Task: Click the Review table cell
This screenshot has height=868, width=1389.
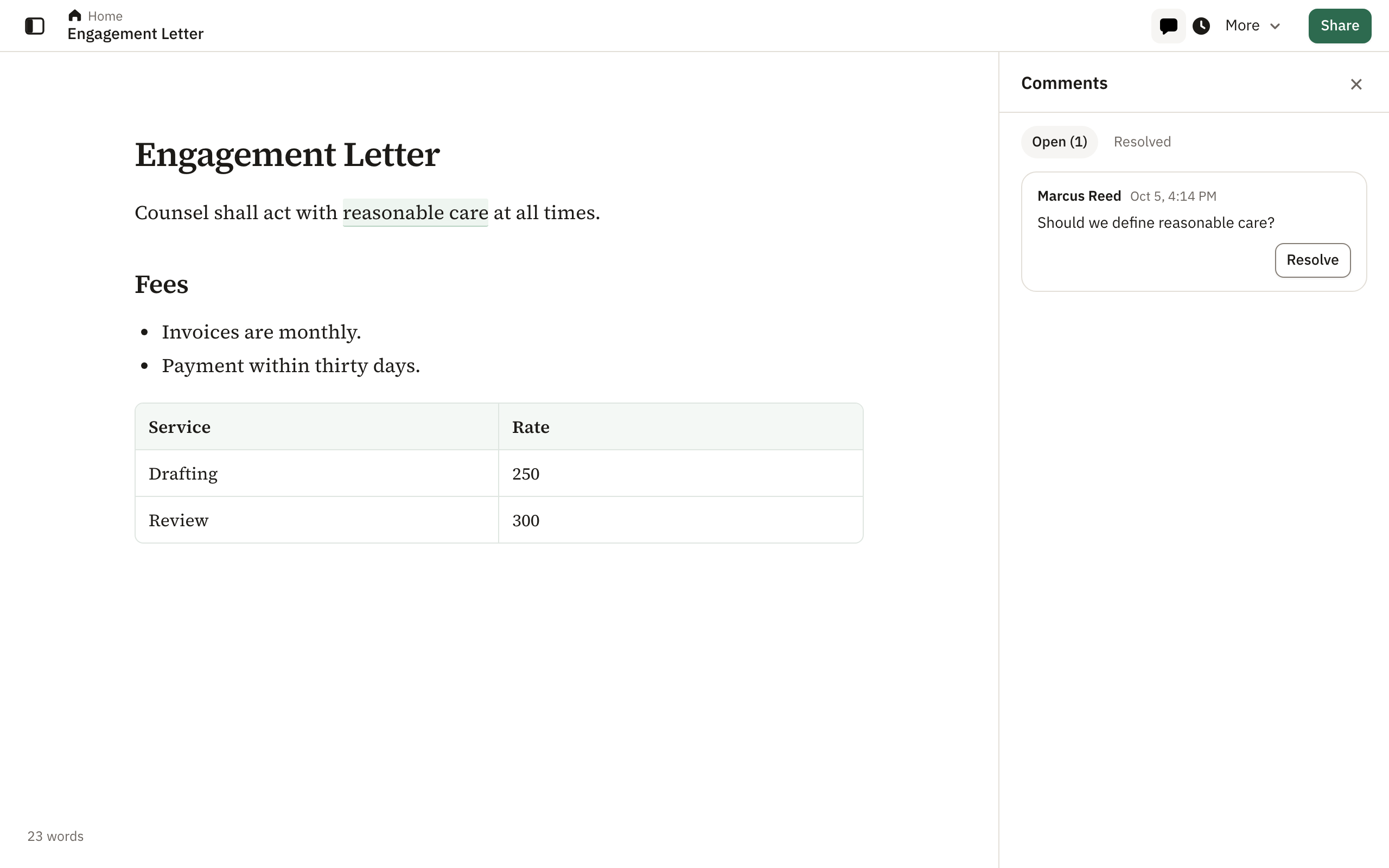Action: coord(317,520)
